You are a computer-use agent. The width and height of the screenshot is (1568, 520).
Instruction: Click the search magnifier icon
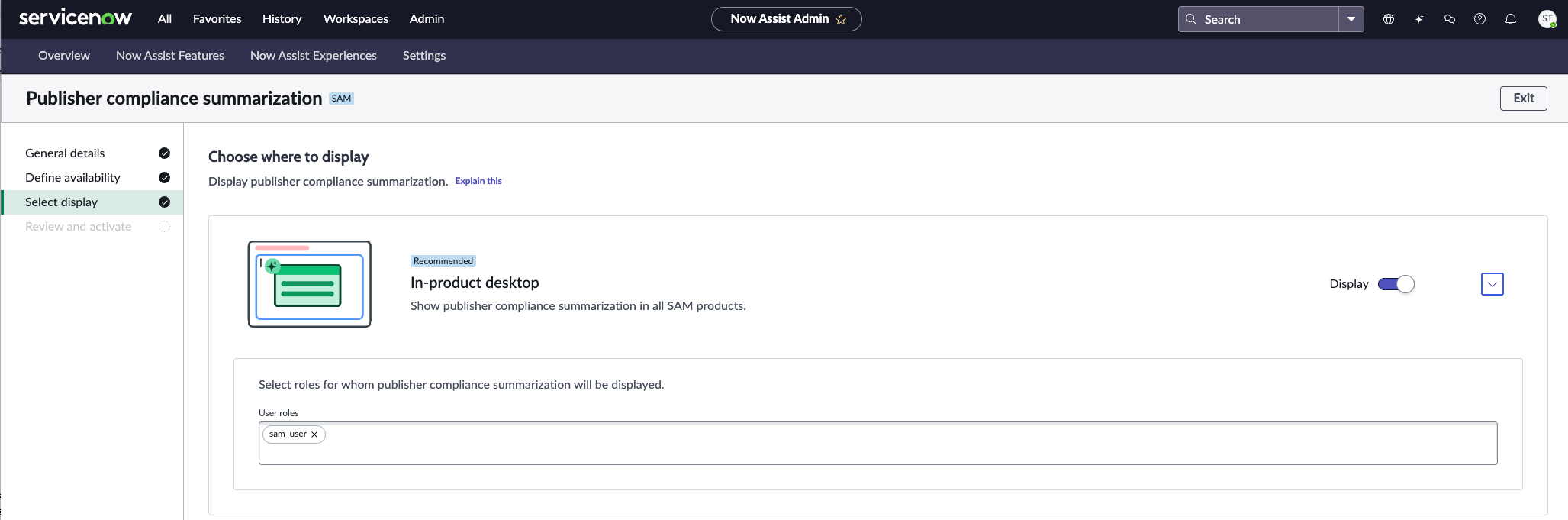pyautogui.click(x=1191, y=19)
